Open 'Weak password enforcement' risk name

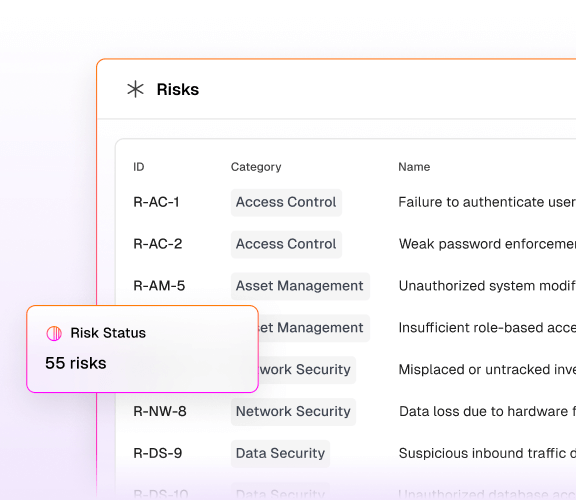[x=487, y=244]
